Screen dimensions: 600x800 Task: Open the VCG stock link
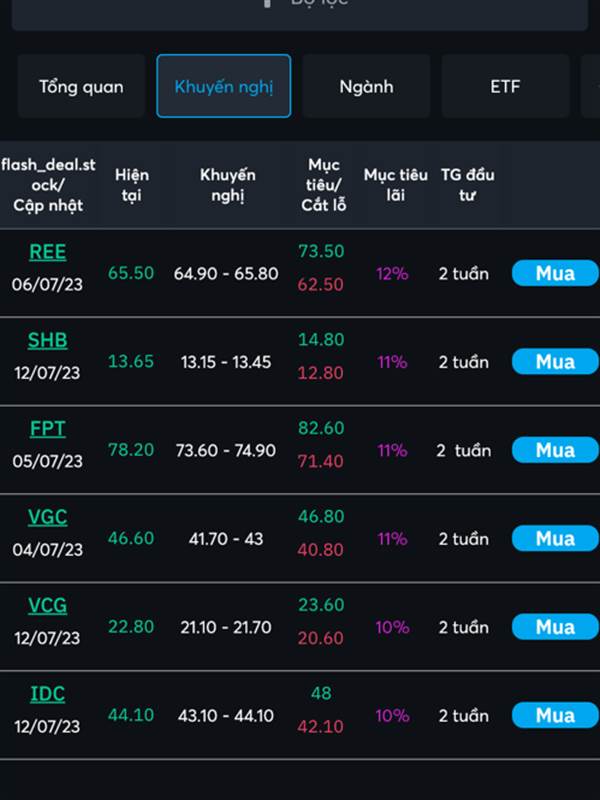(x=47, y=605)
